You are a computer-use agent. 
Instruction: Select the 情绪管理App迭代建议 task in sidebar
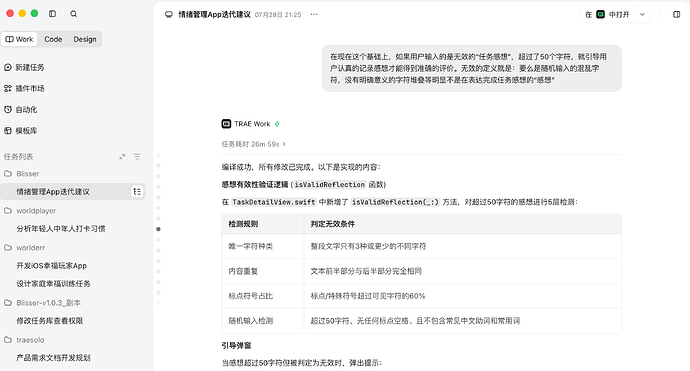pyautogui.click(x=73, y=191)
